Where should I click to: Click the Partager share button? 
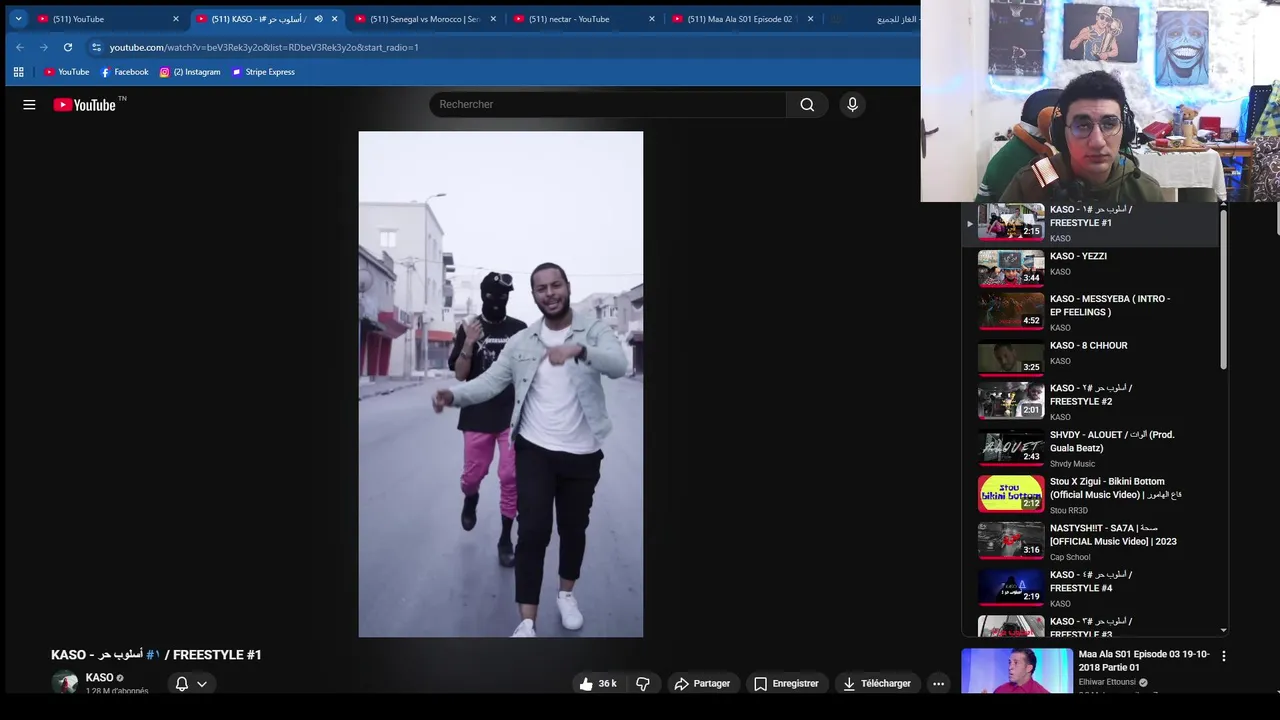tap(702, 684)
